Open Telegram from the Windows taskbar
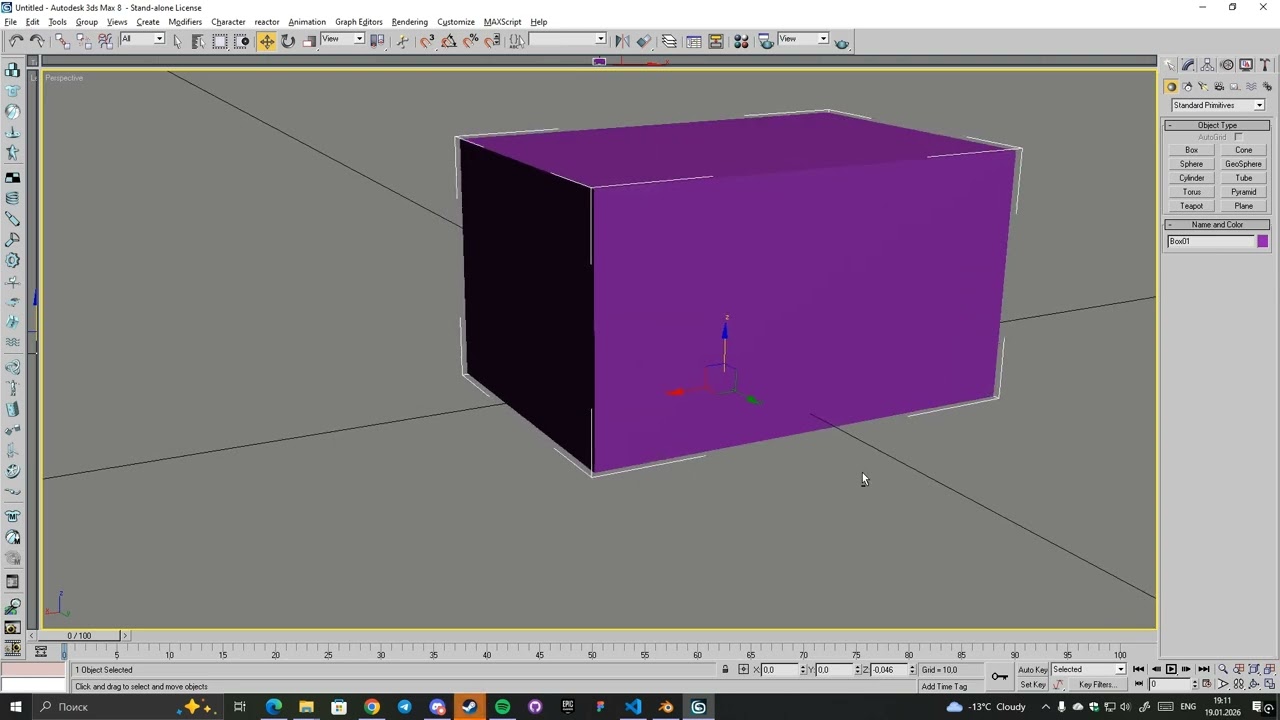1280x720 pixels. [x=404, y=707]
